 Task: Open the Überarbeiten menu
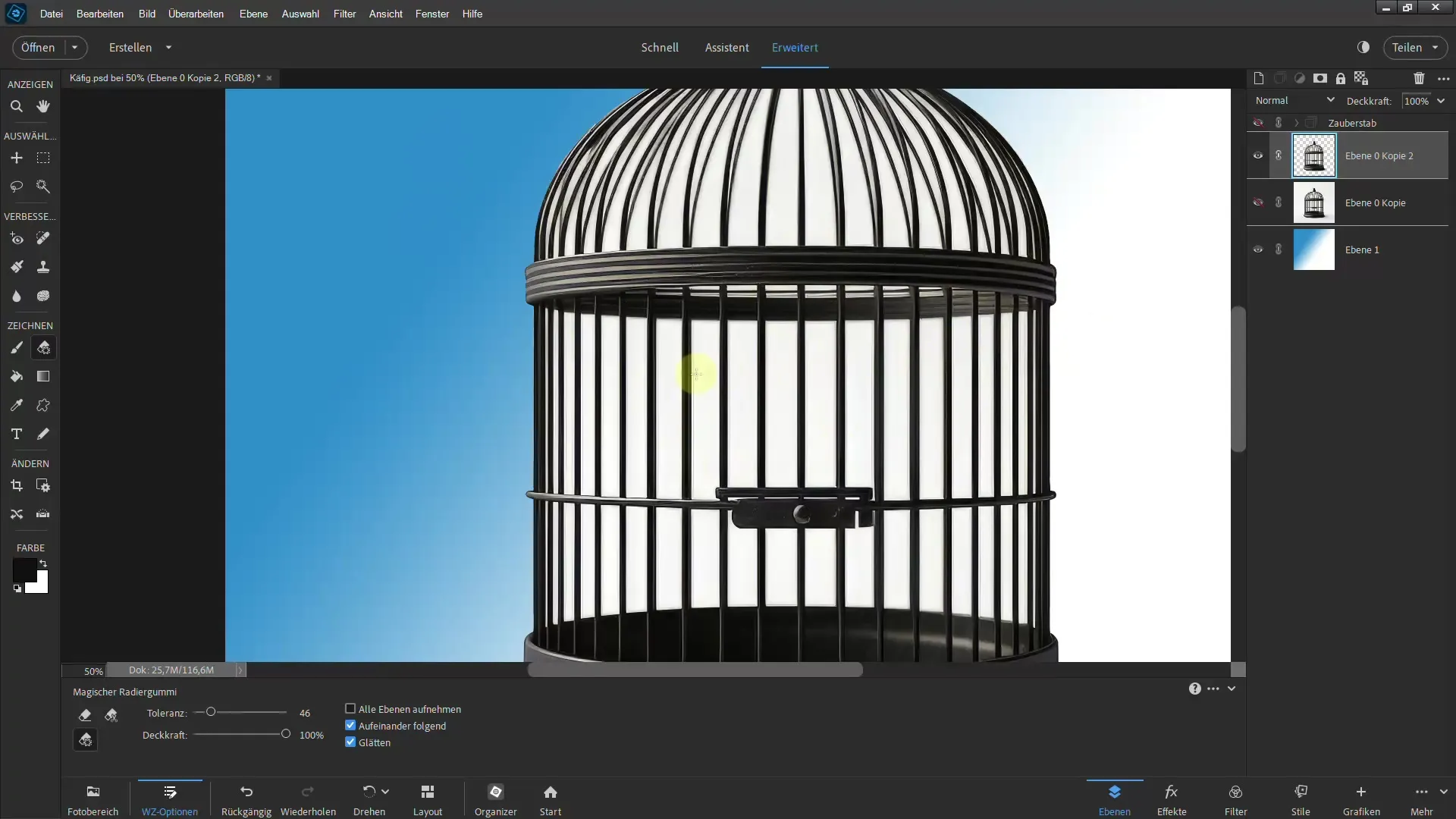pos(196,14)
